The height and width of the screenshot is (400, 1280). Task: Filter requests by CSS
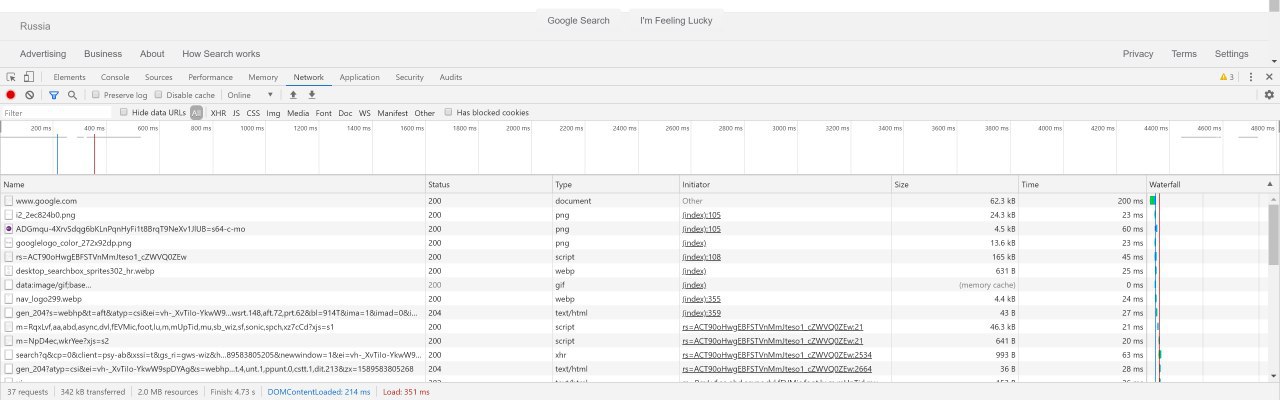(x=253, y=113)
